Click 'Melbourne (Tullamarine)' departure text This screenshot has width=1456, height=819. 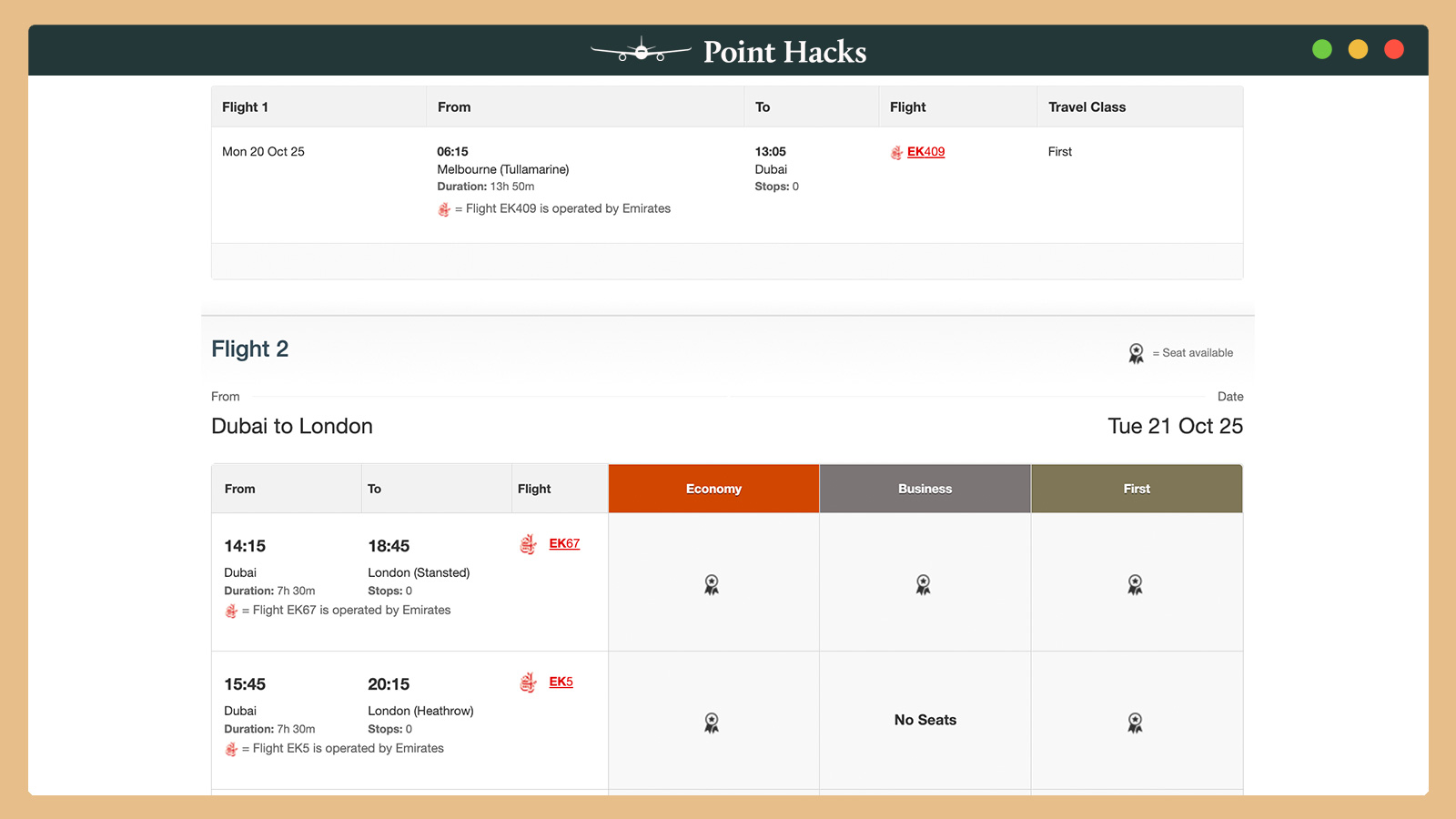502,169
